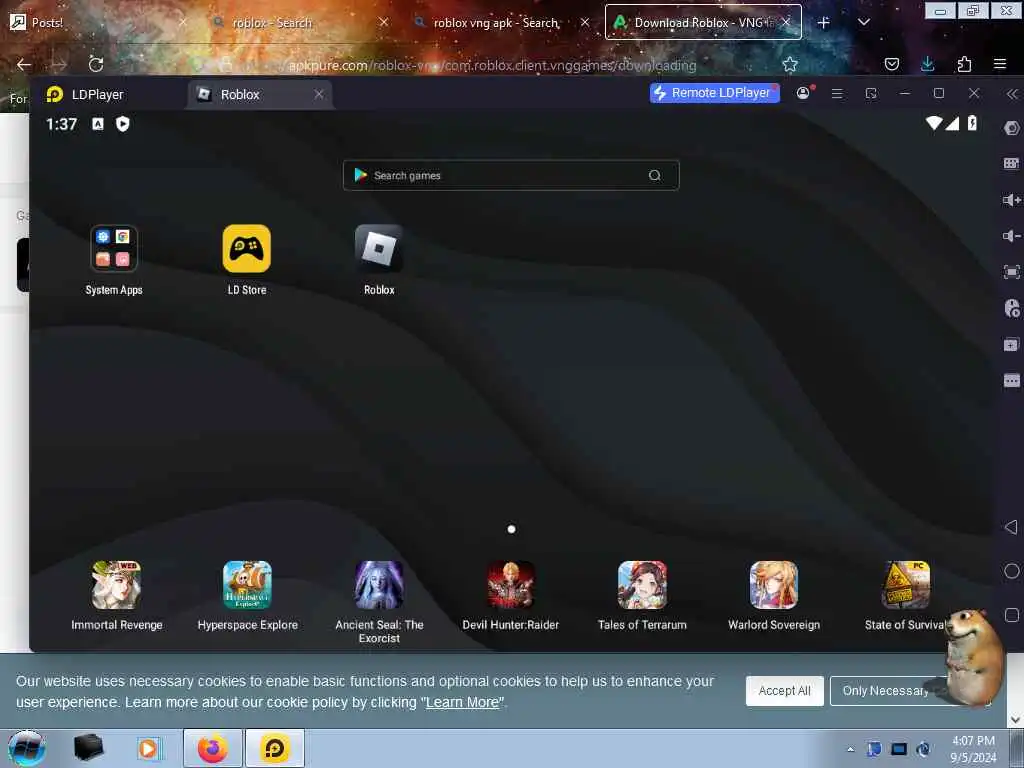Screen dimensions: 1024x768
Task: Open the System Apps folder
Action: tap(114, 249)
